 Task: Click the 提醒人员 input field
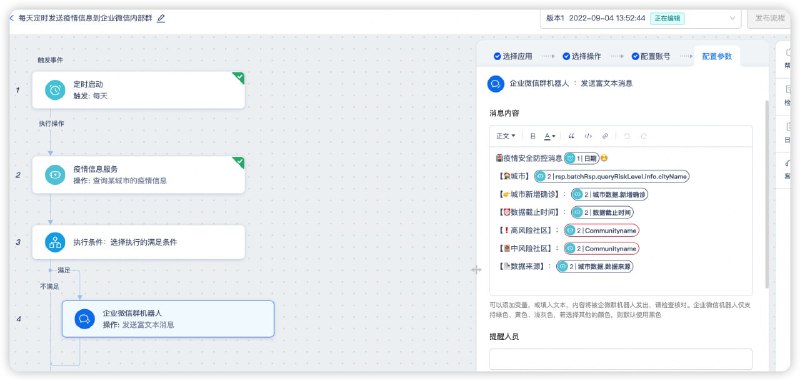(x=620, y=359)
